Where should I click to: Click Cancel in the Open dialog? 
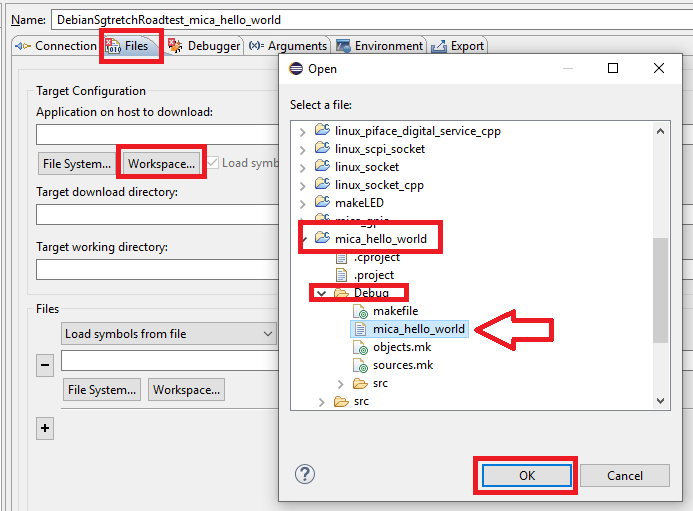point(624,476)
